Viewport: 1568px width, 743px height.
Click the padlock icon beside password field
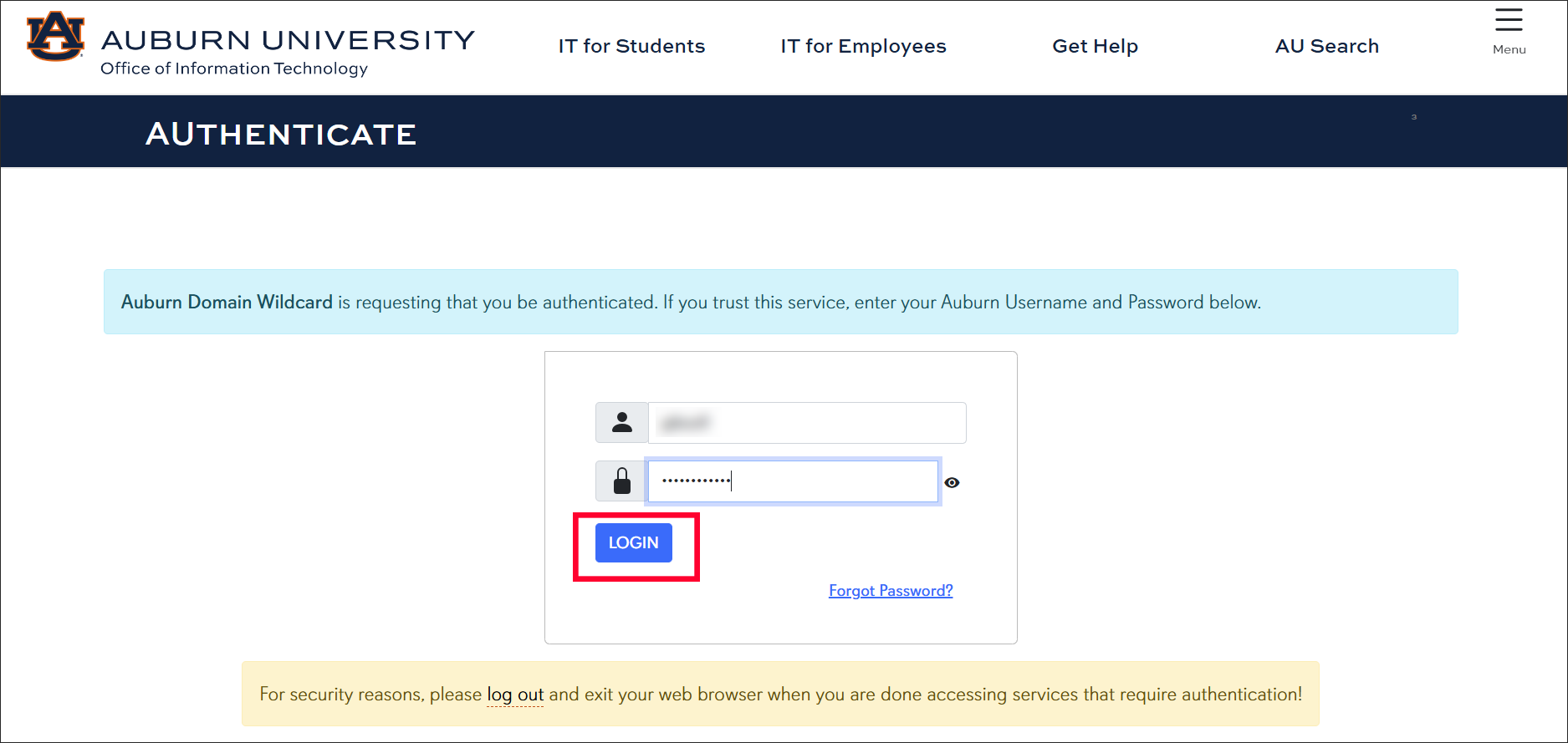coord(621,481)
